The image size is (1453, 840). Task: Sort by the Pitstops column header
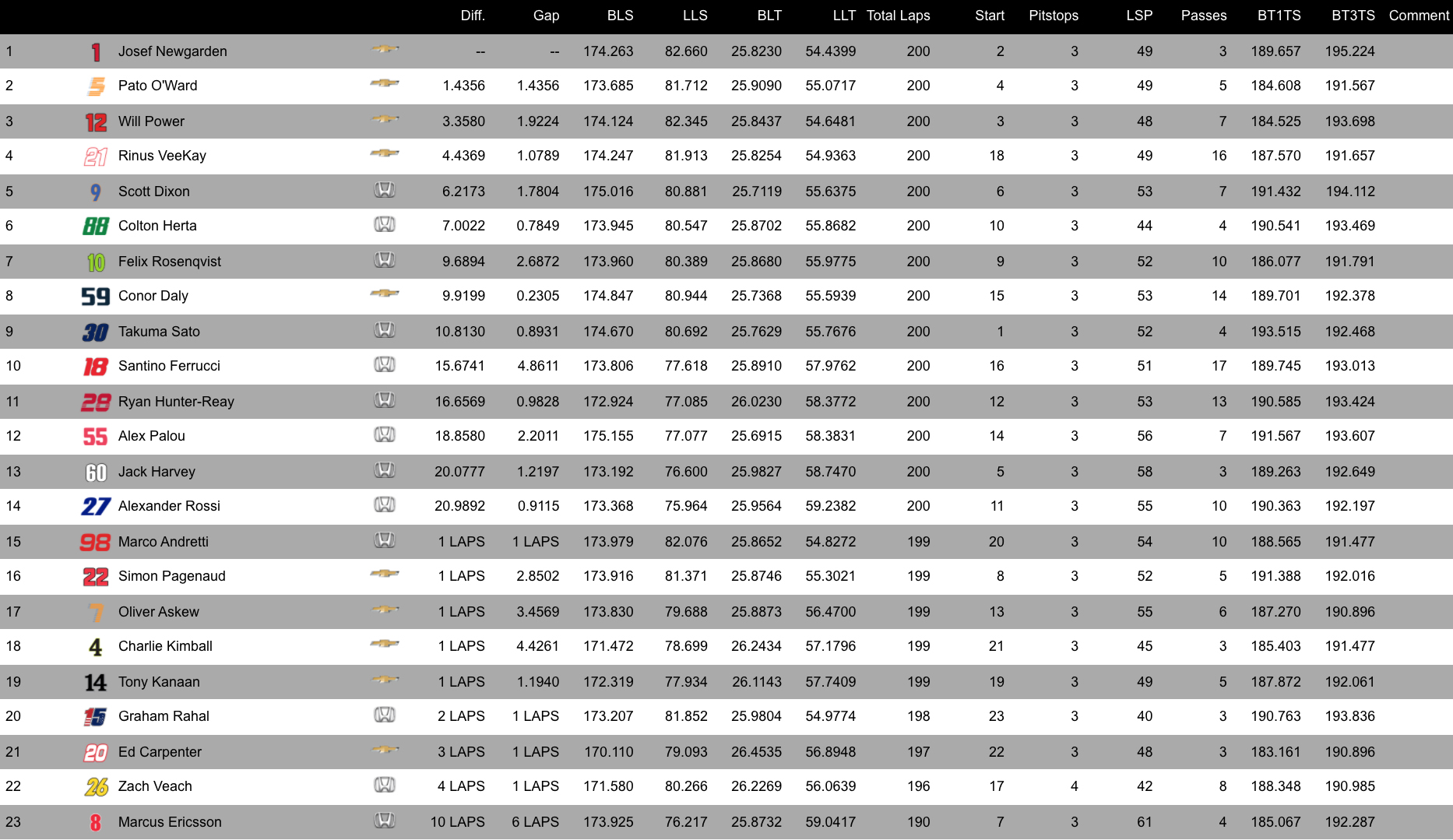click(1053, 16)
